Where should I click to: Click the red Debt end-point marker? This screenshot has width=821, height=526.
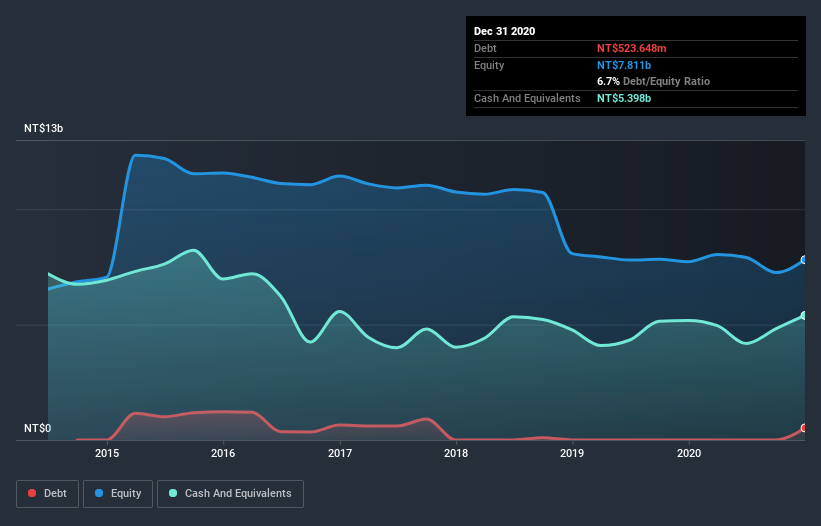[805, 428]
